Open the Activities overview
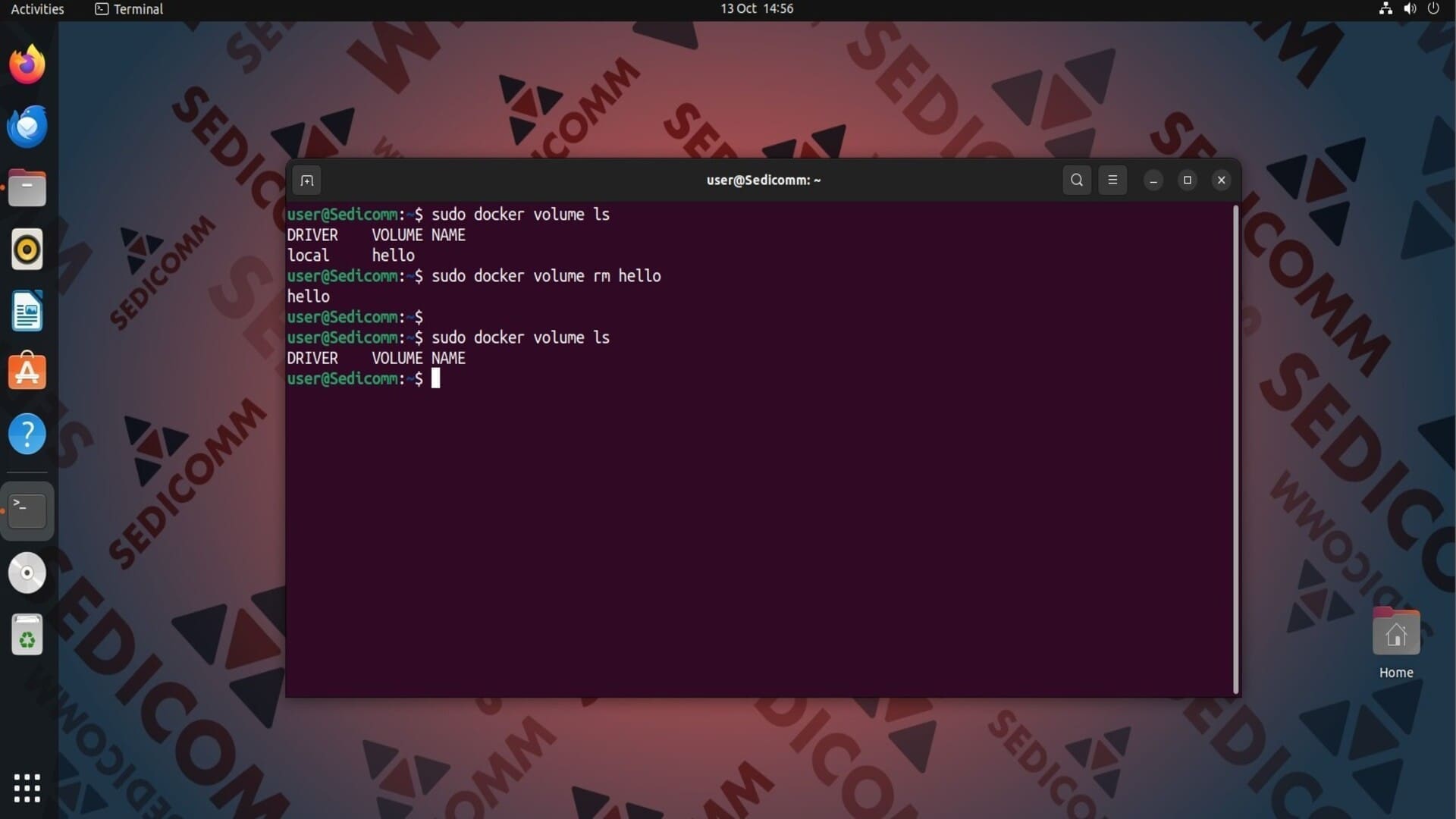 pyautogui.click(x=37, y=9)
